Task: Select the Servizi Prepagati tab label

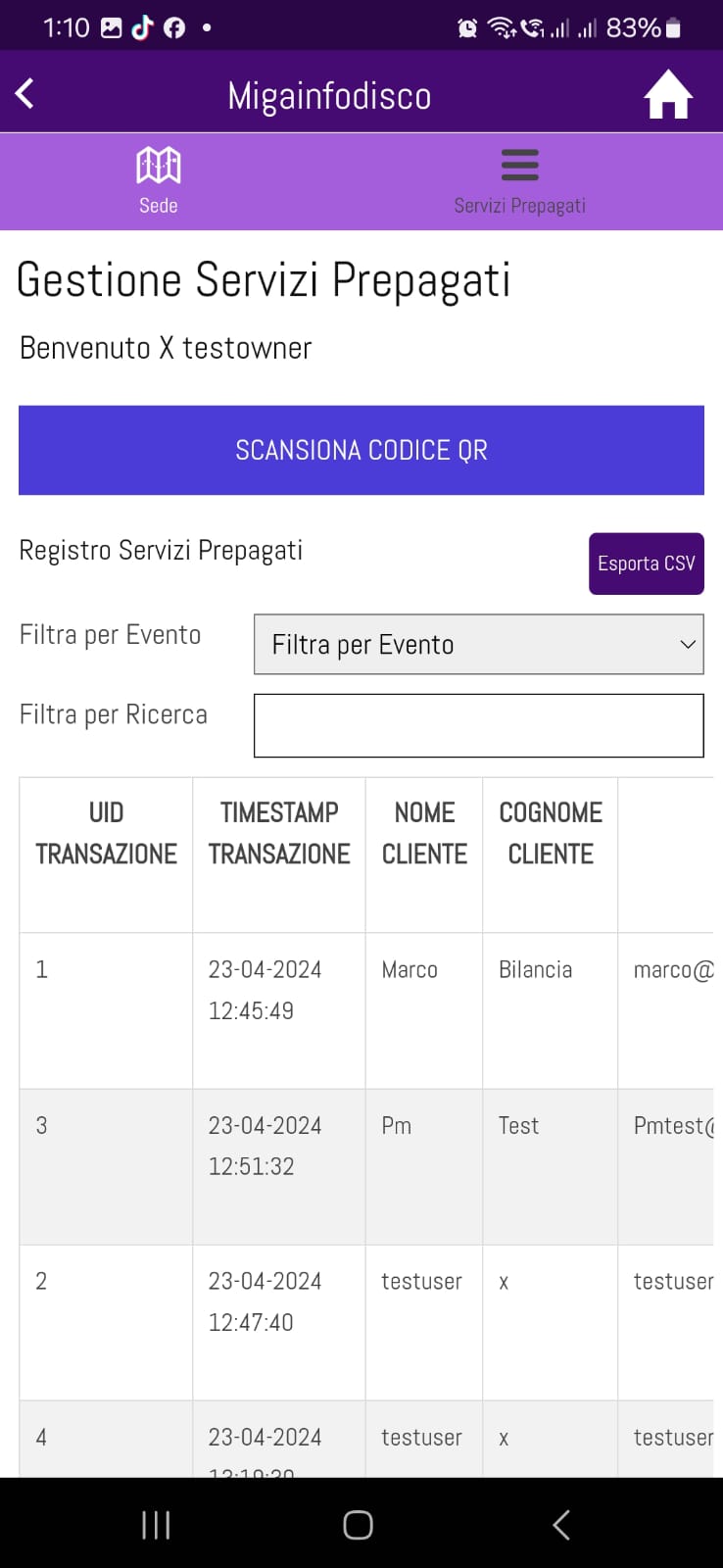Action: (x=519, y=206)
